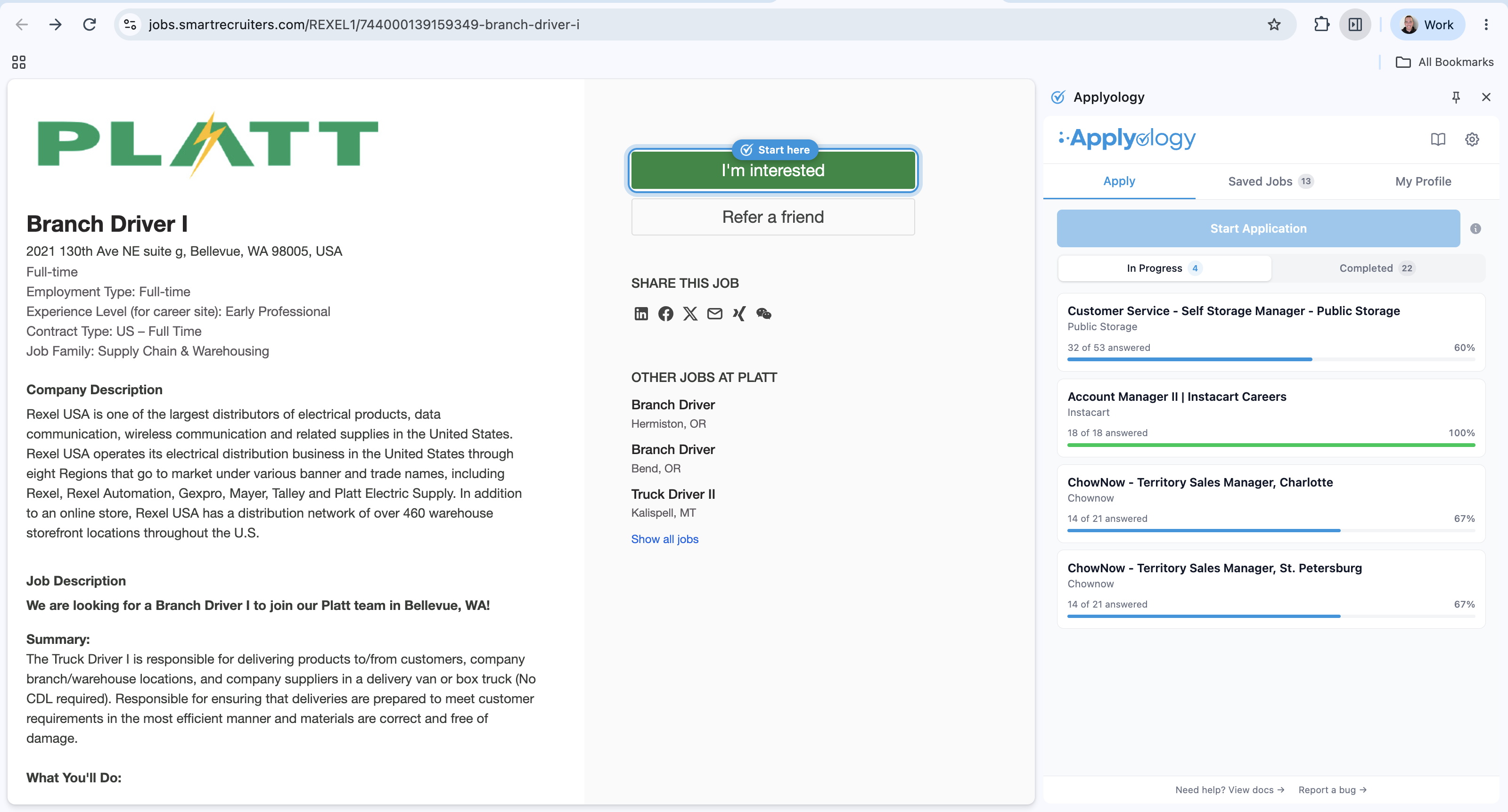Open All Bookmarks folder
1508x812 pixels.
1444,62
